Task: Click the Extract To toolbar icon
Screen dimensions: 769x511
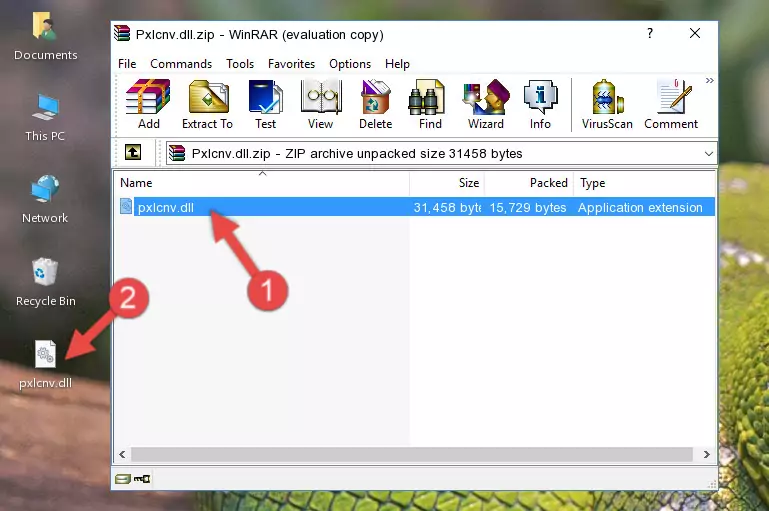Action: click(x=207, y=104)
